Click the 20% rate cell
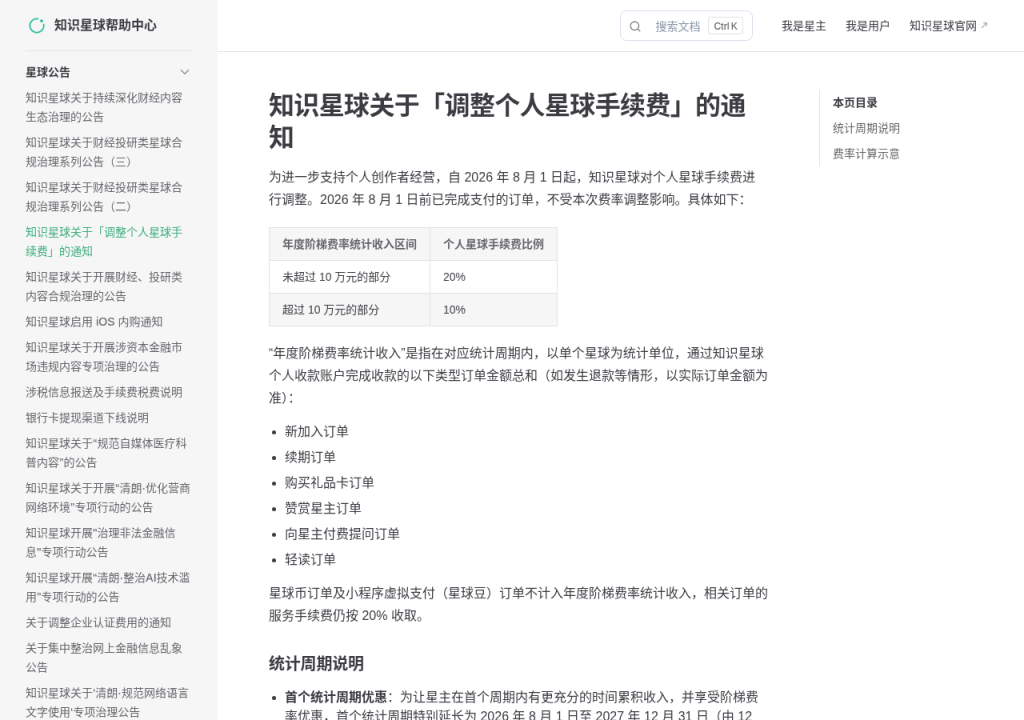1024x720 pixels. [x=494, y=277]
